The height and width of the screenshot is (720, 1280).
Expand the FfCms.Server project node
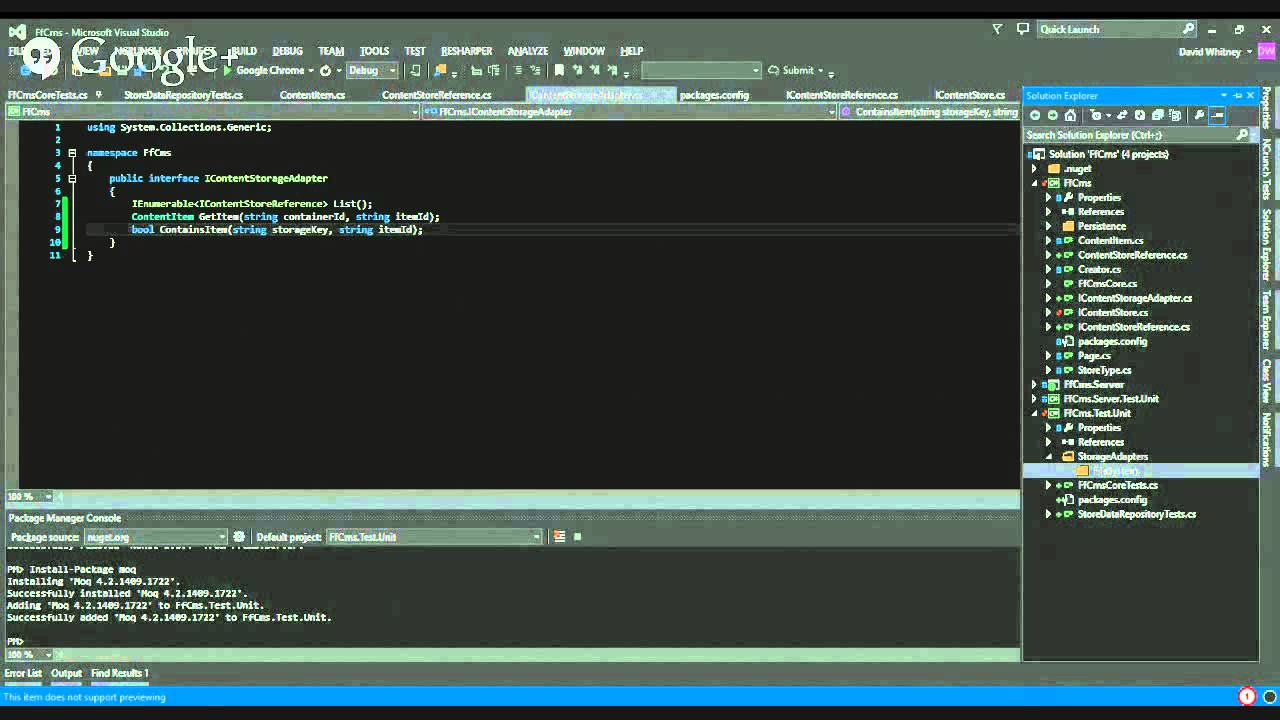click(1035, 384)
